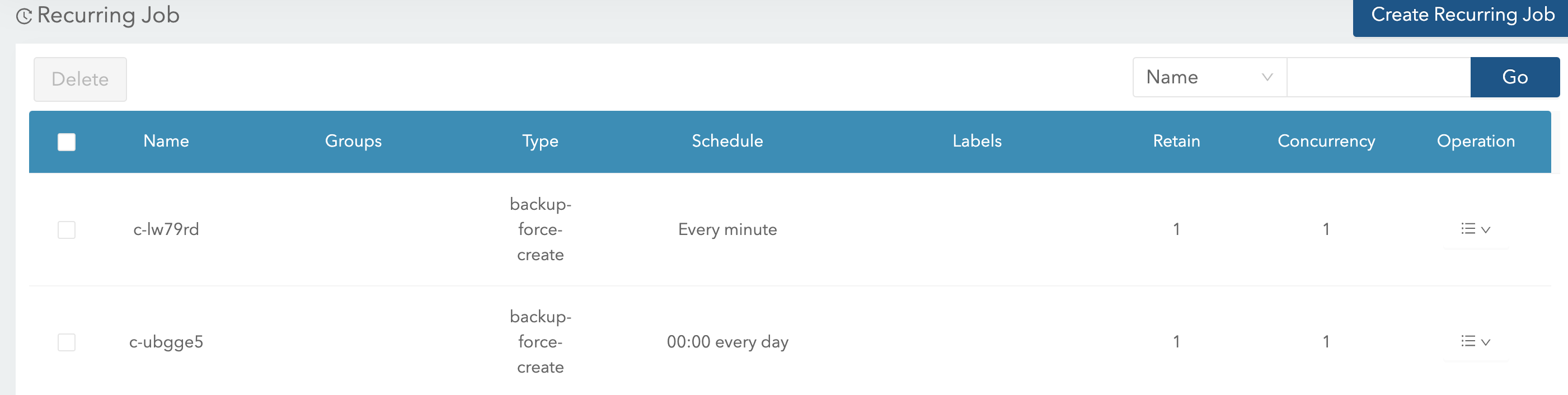Check the row checkbox for job c-ubgge5

point(67,342)
